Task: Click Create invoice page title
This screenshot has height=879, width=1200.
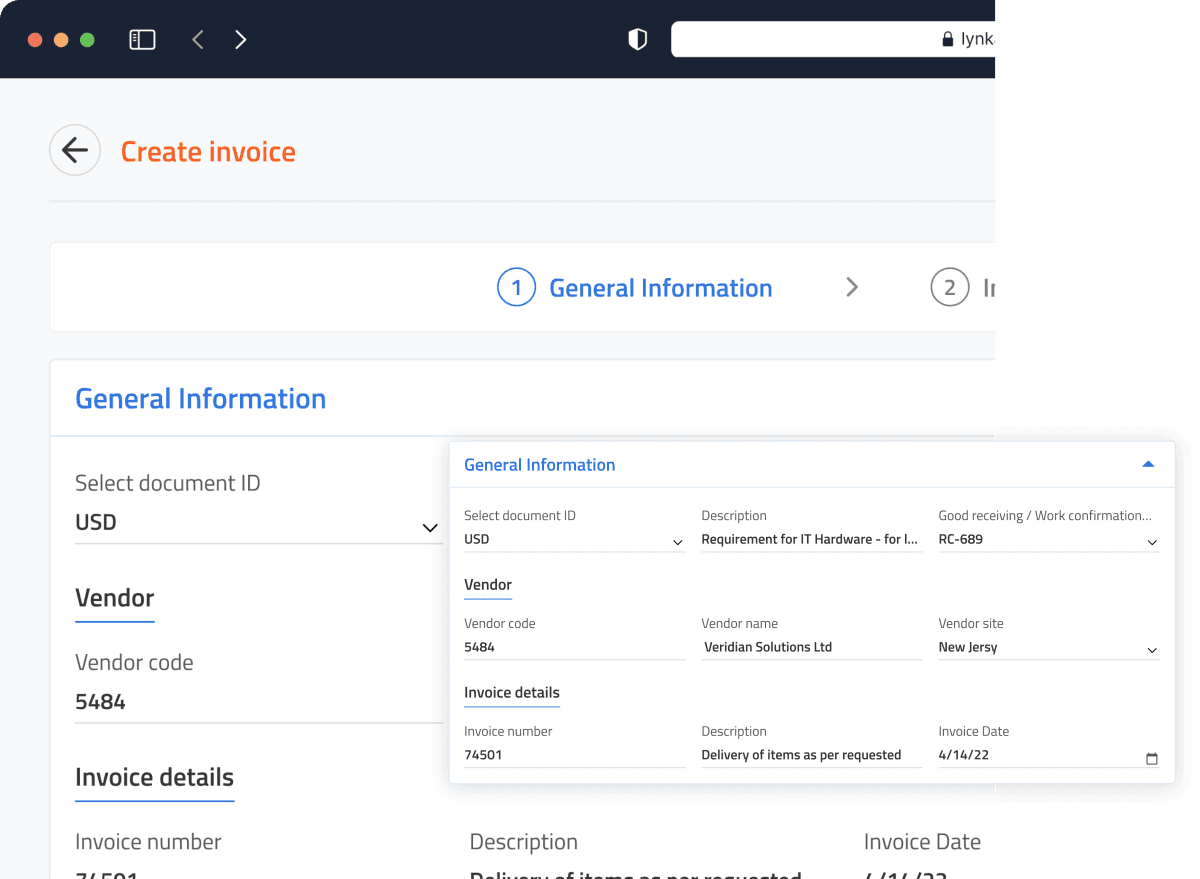Action: coord(208,152)
